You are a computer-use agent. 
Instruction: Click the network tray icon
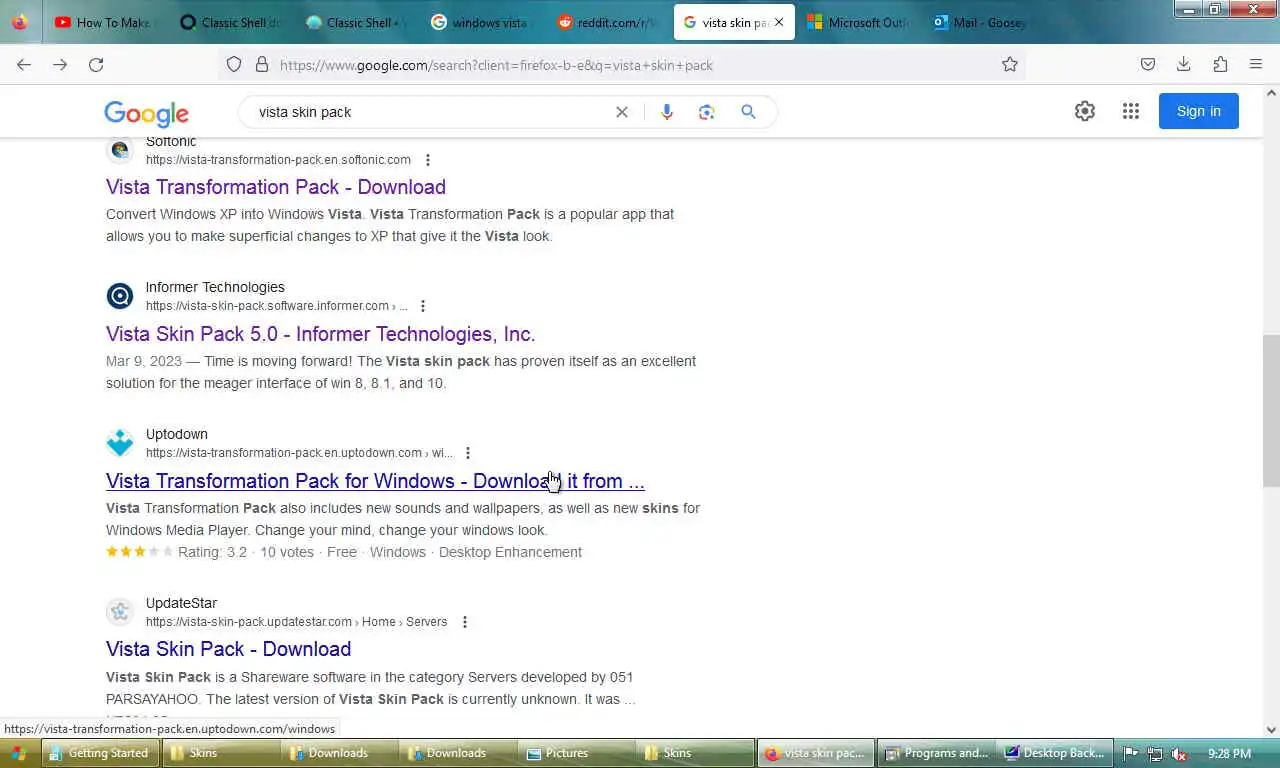[1155, 754]
